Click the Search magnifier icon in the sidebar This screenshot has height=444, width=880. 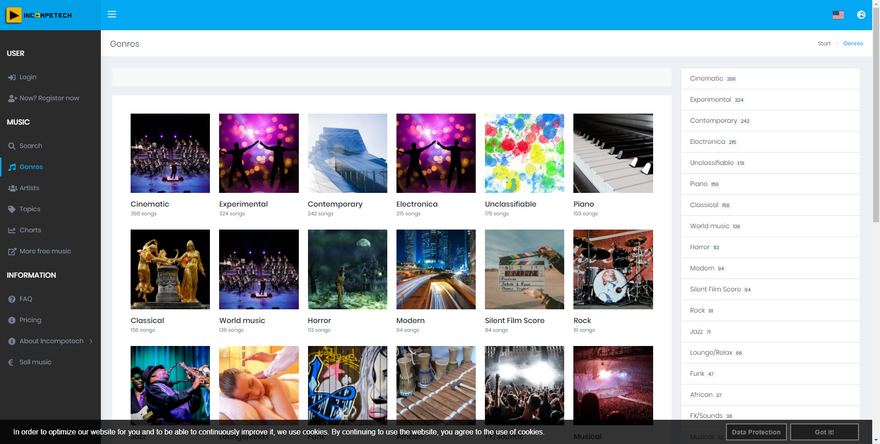pyautogui.click(x=12, y=146)
